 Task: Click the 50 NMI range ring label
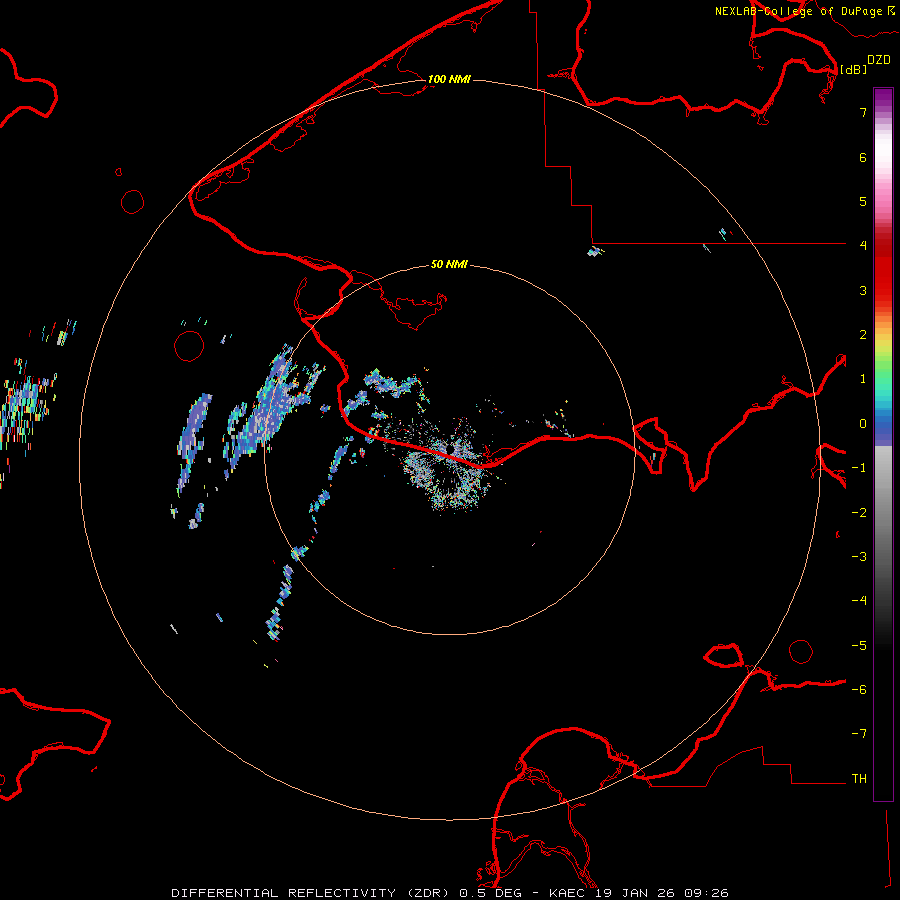point(449,264)
